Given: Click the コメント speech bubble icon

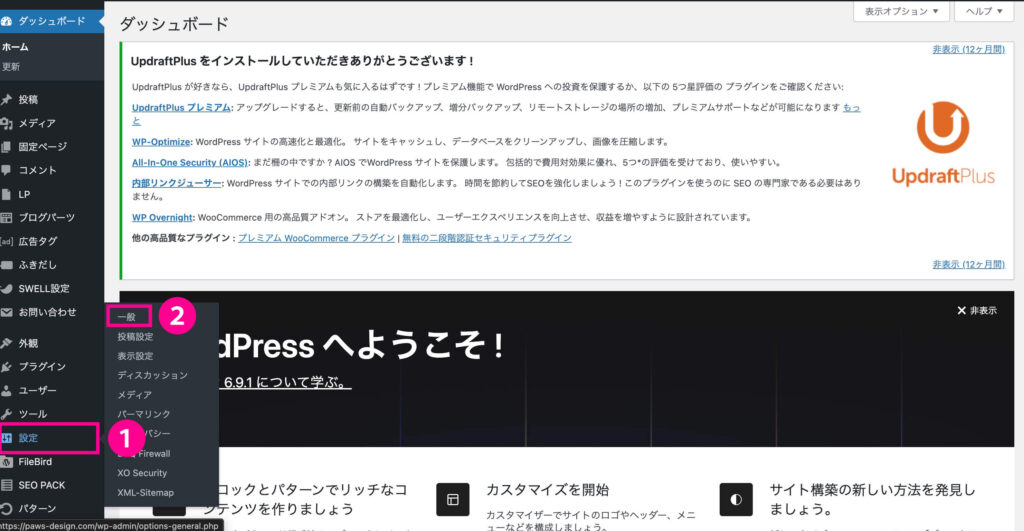Looking at the screenshot, I should click(x=8, y=171).
